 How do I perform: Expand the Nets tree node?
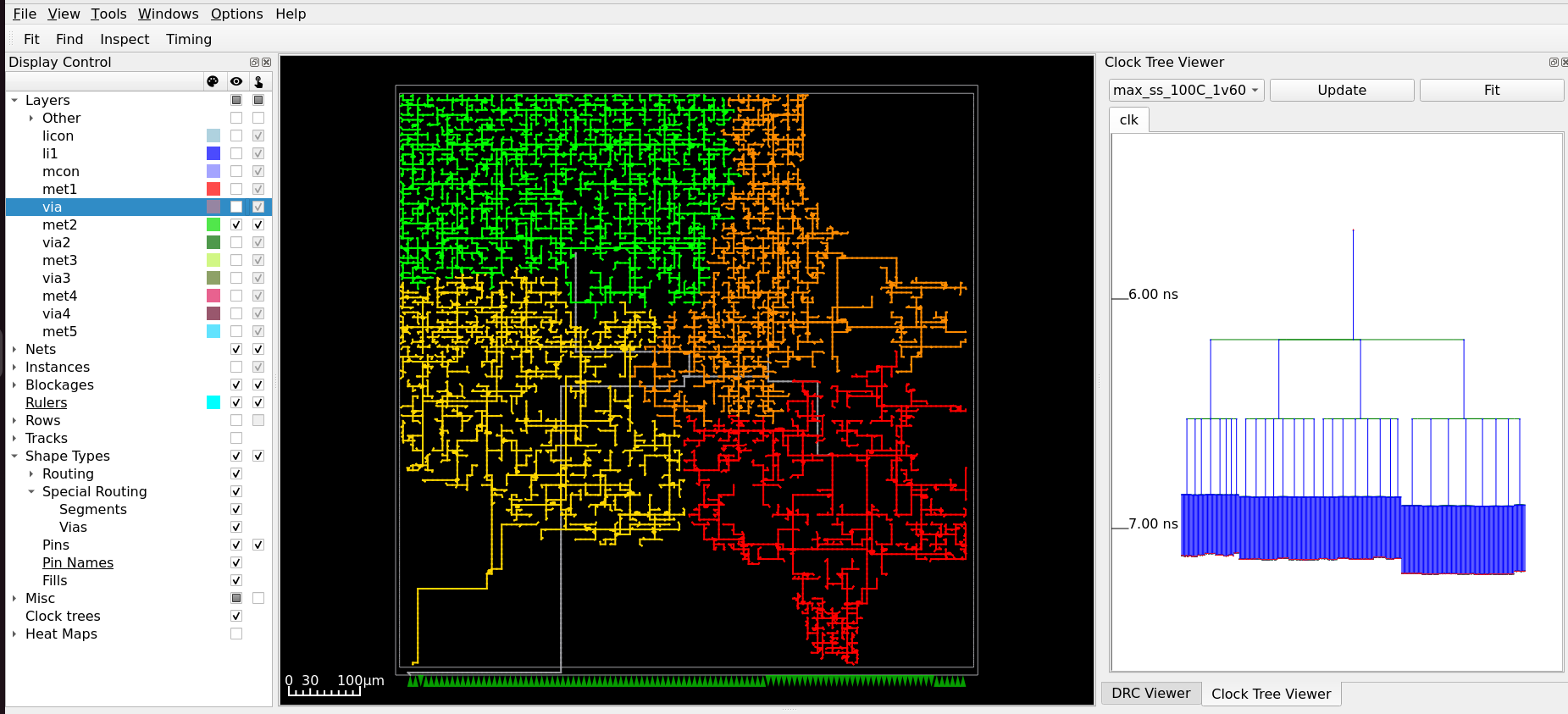[14, 349]
